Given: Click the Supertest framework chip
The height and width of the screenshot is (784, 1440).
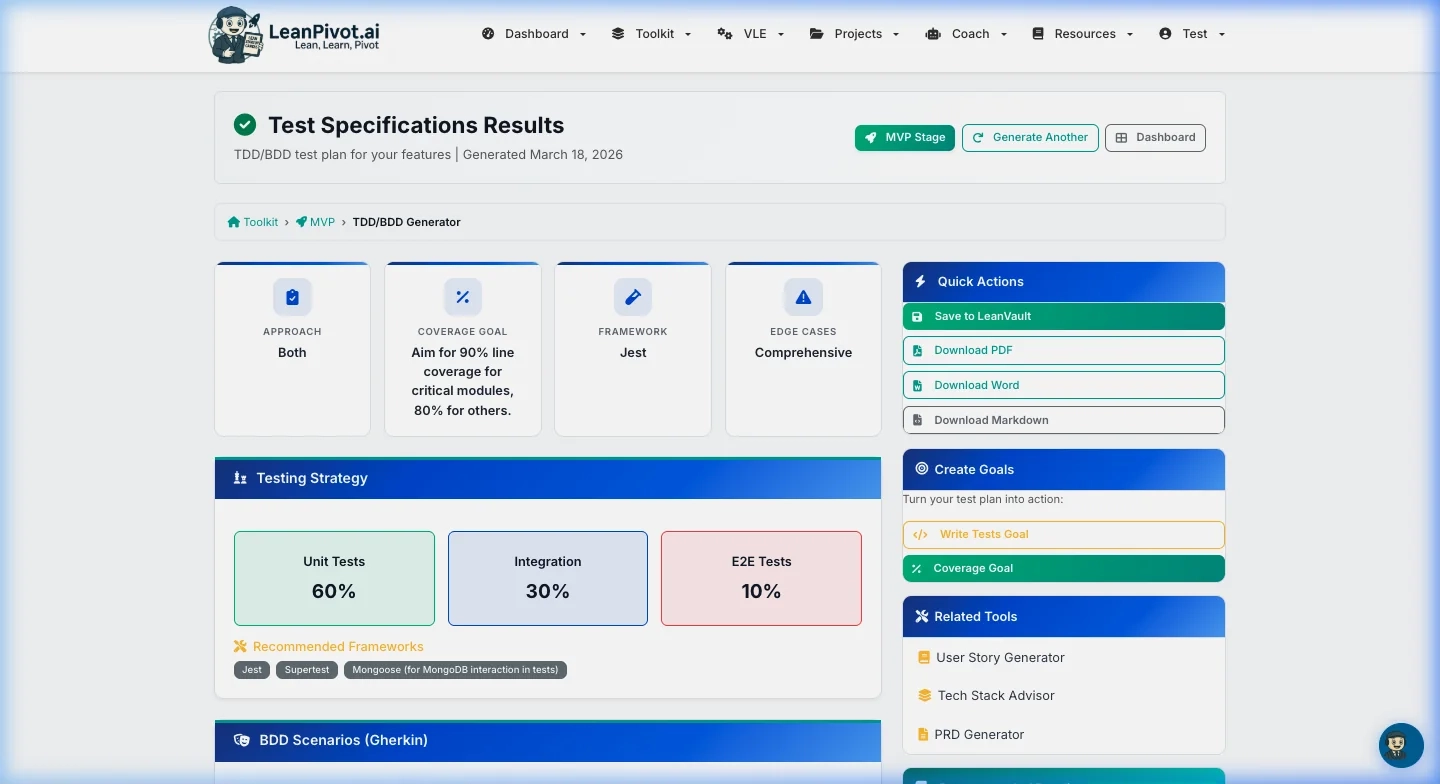Looking at the screenshot, I should click(306, 670).
